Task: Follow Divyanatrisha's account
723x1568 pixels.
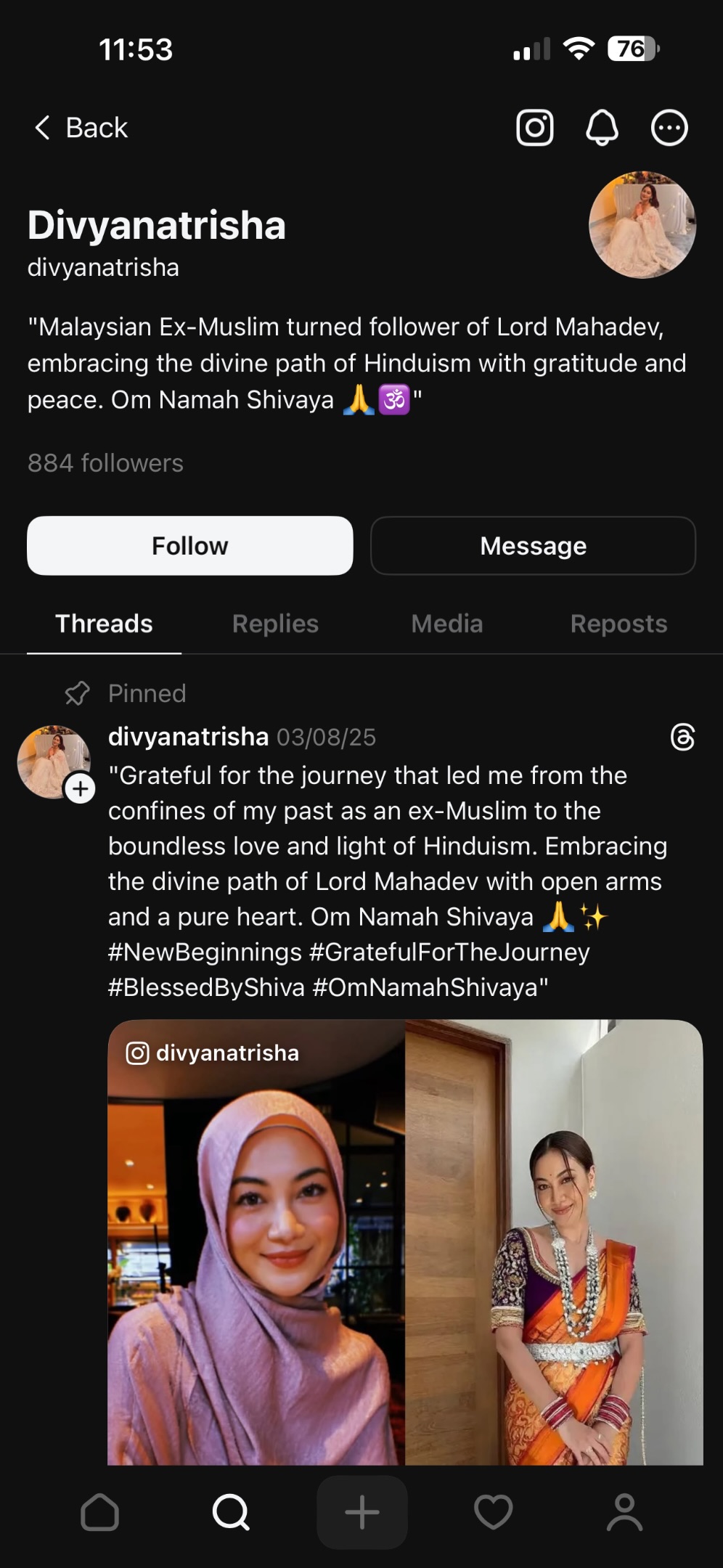Action: tap(189, 546)
